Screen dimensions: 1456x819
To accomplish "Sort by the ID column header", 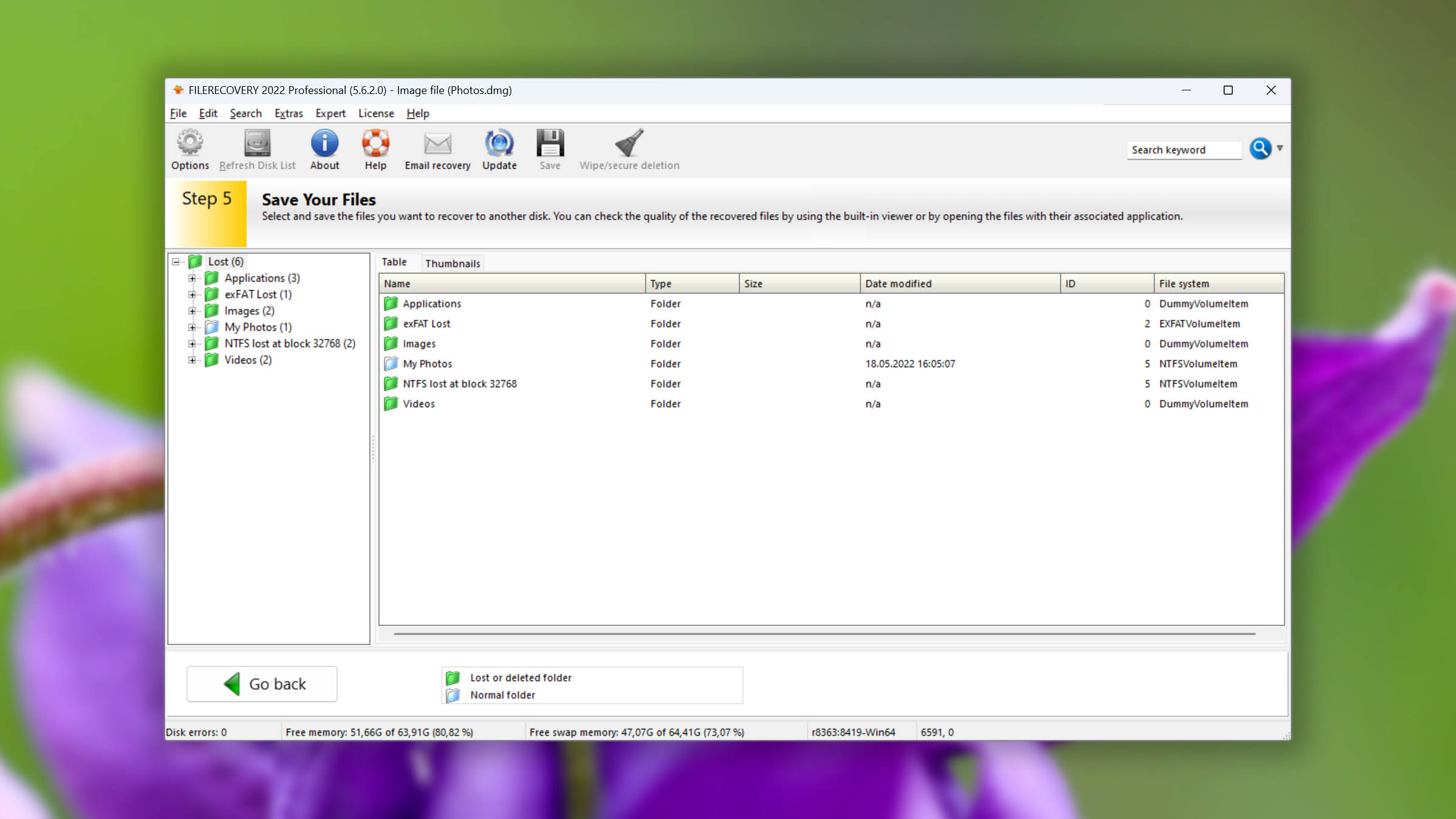I will coord(1107,283).
